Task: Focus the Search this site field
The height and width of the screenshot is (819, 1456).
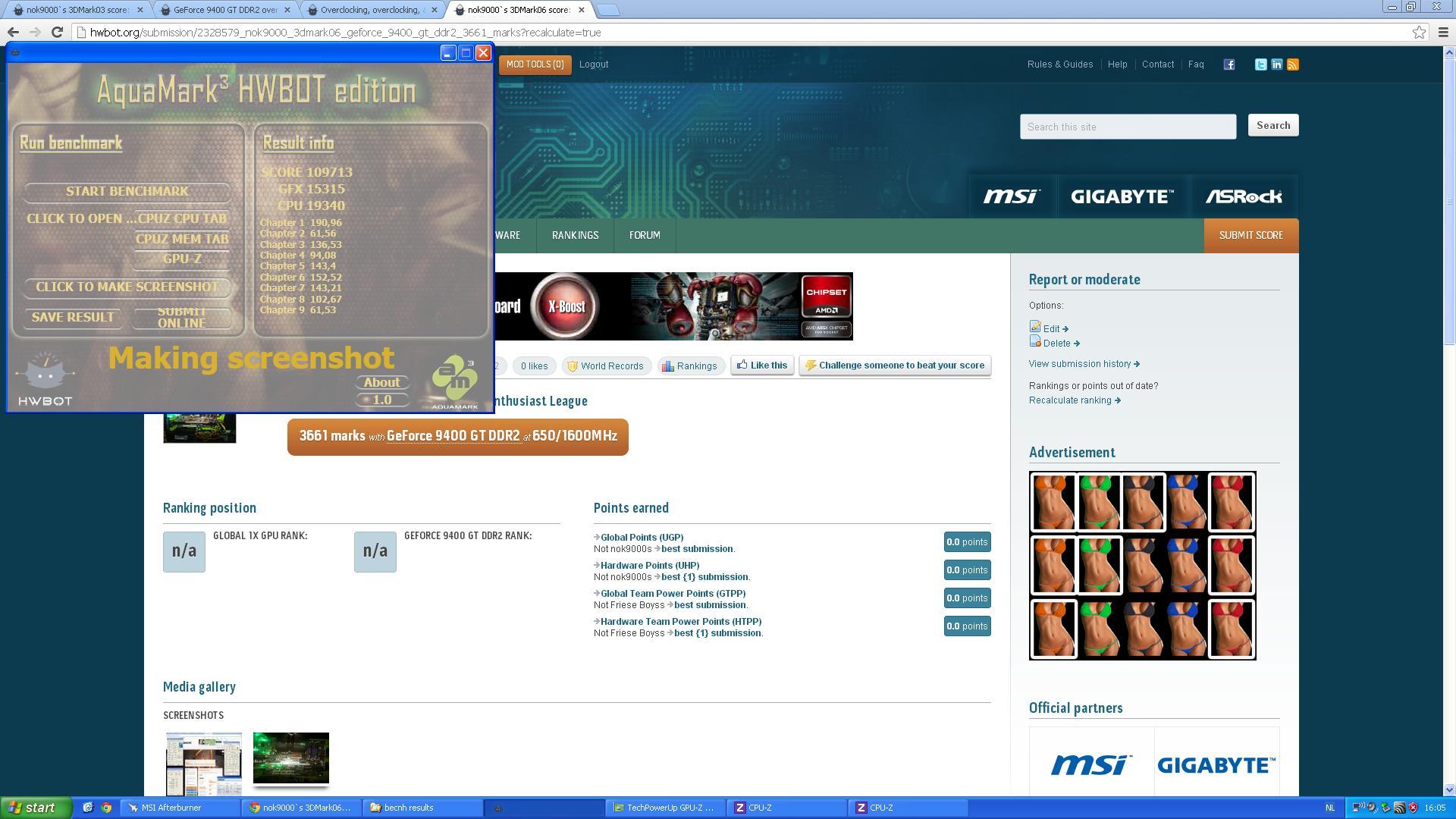Action: pos(1128,127)
